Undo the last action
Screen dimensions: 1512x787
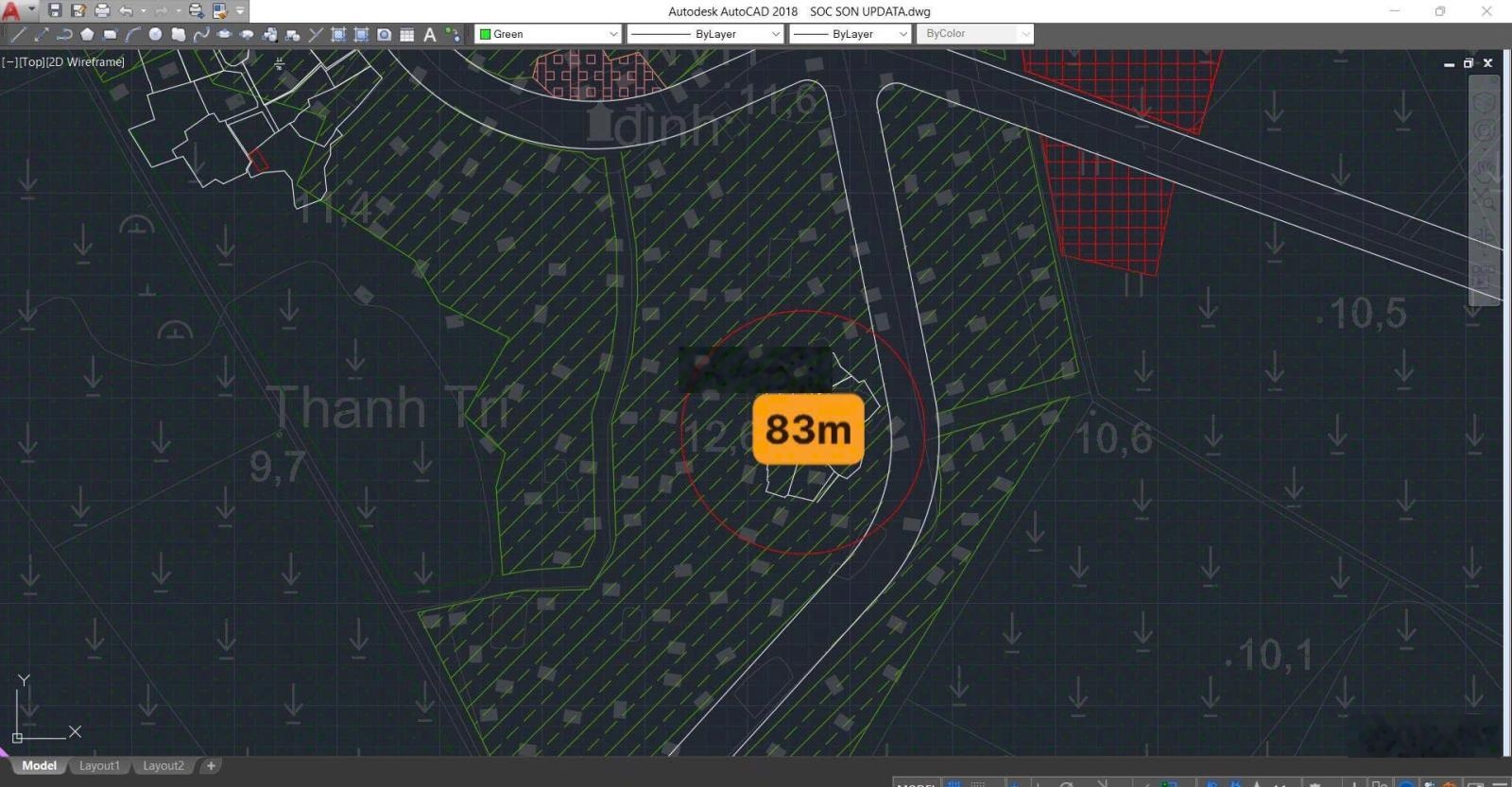[x=126, y=11]
